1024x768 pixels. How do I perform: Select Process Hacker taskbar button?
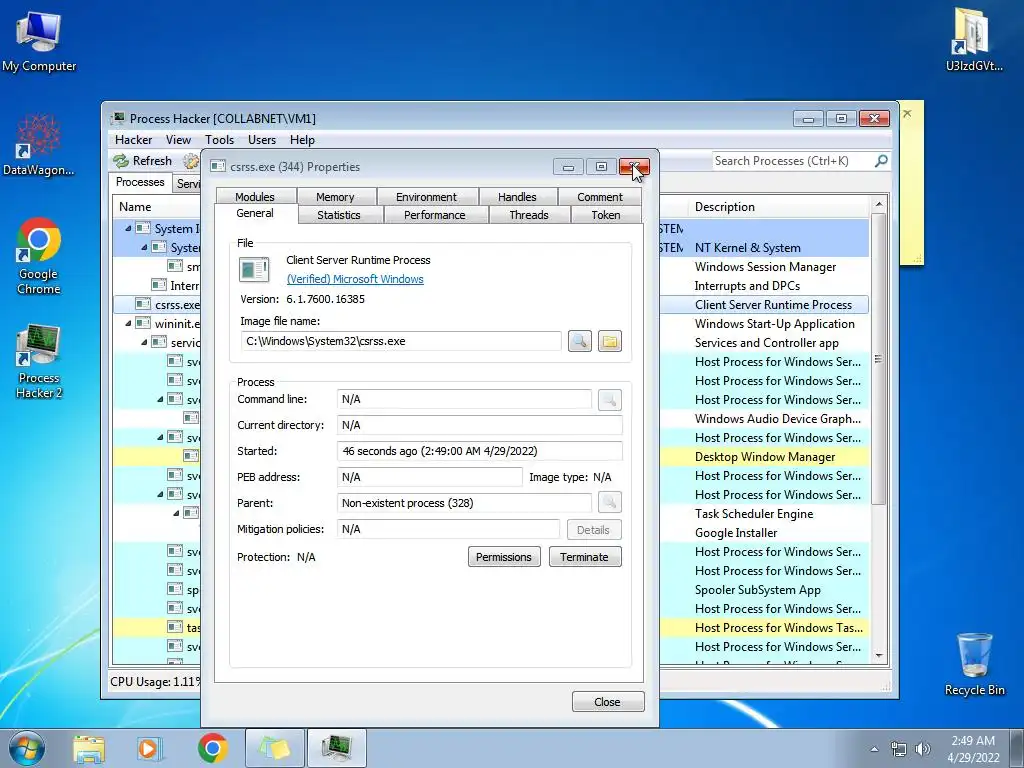(x=336, y=748)
